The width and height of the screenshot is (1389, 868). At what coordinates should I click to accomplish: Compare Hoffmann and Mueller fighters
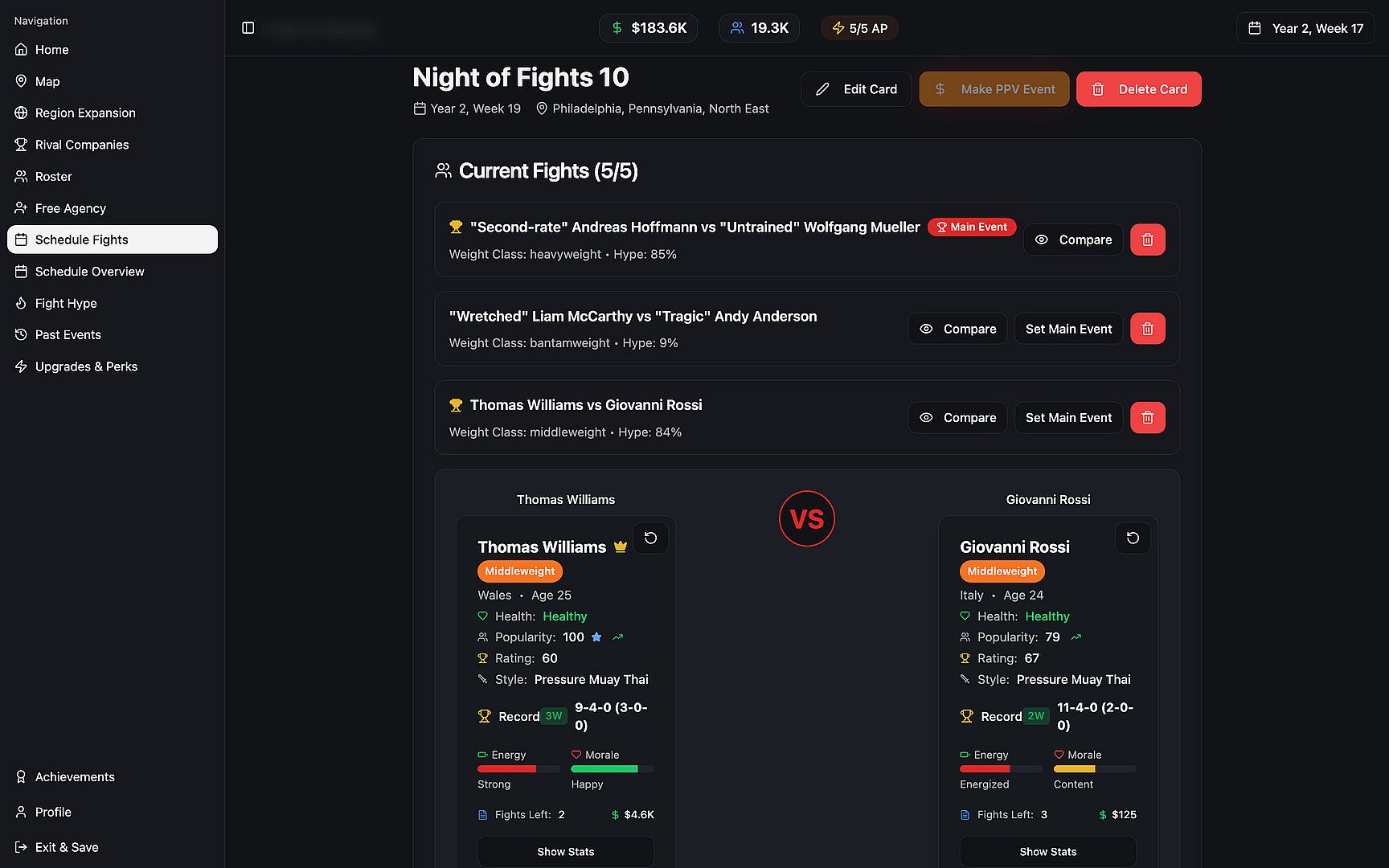[x=1072, y=240]
